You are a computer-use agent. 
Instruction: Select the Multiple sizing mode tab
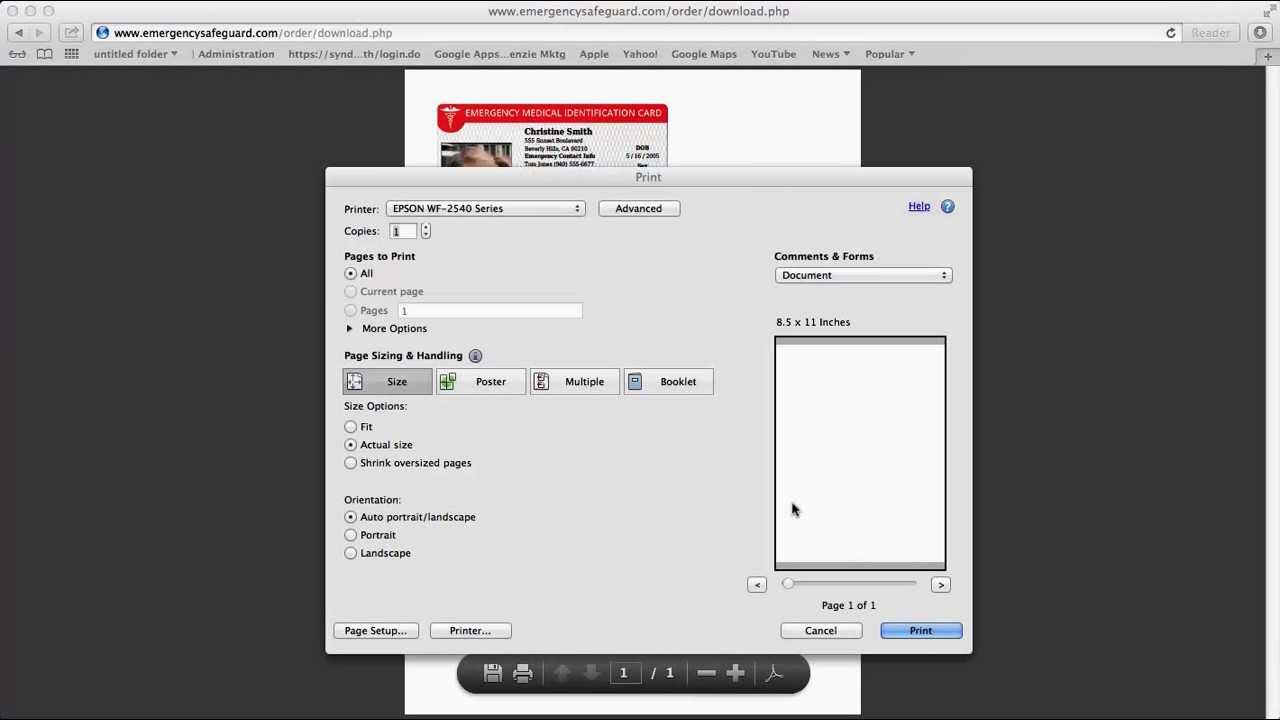[575, 382]
